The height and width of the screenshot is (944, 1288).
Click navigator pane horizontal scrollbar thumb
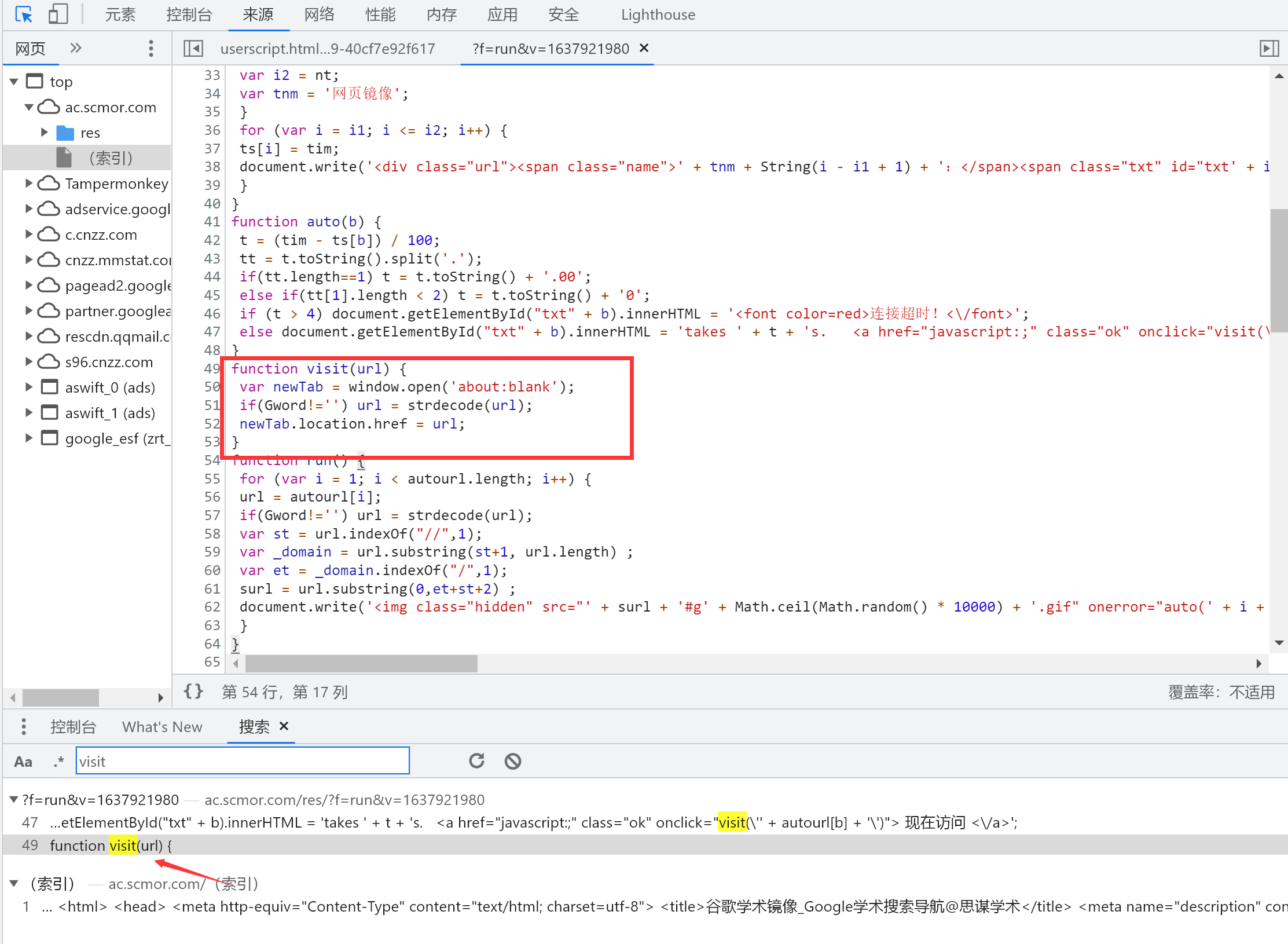(x=60, y=697)
